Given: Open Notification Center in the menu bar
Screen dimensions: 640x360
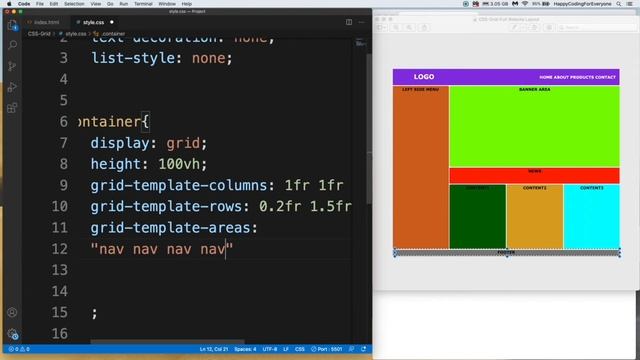Looking at the screenshot, I should [630, 4].
